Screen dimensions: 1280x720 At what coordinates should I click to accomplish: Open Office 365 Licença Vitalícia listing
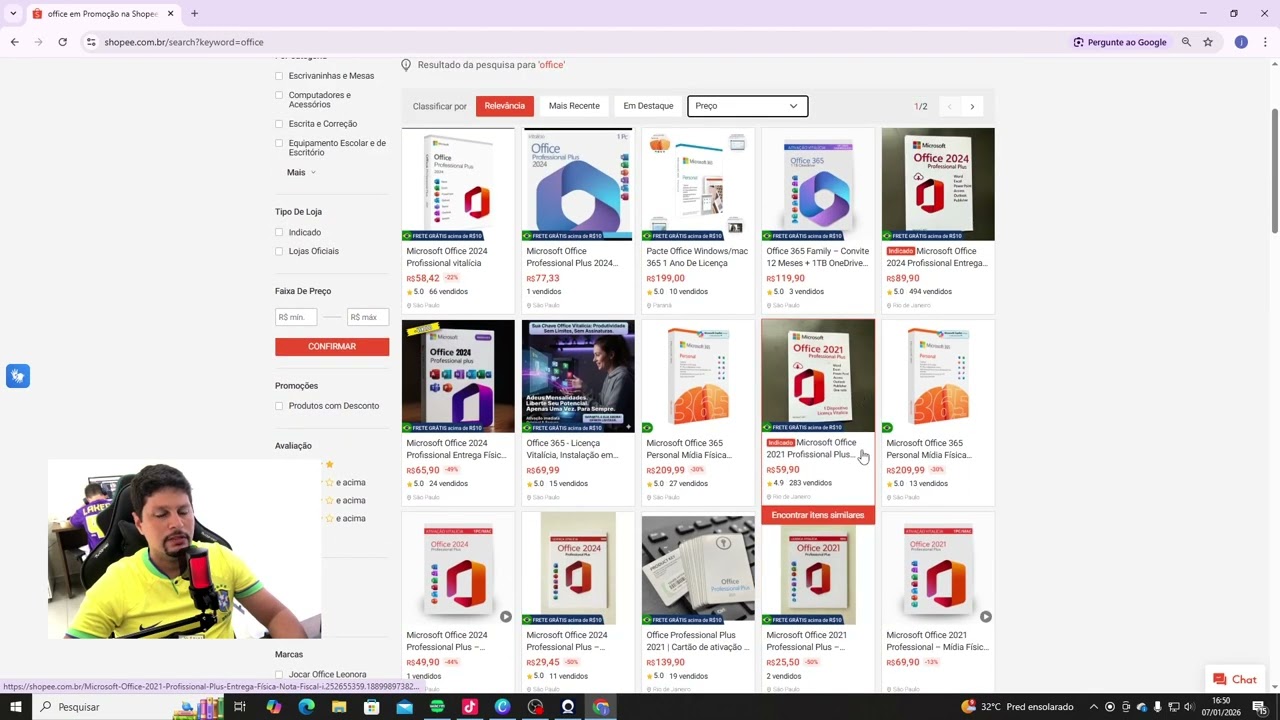(578, 412)
